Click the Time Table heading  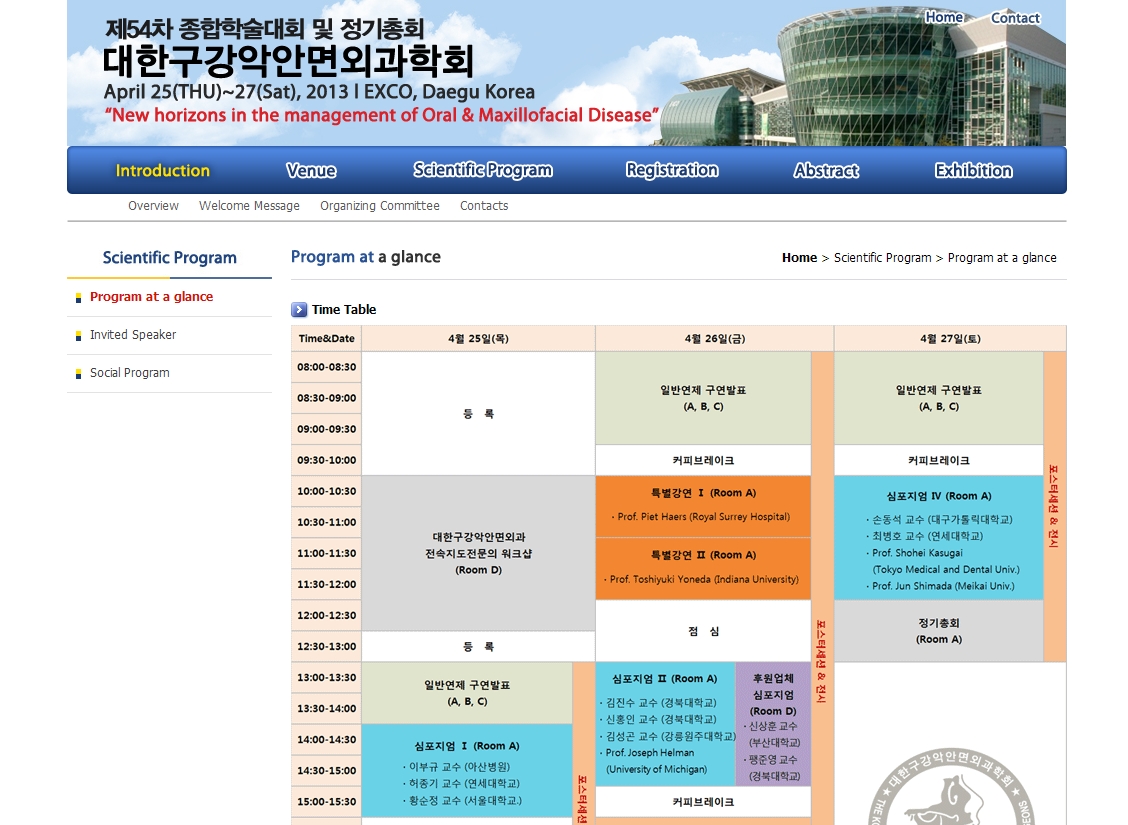[344, 310]
